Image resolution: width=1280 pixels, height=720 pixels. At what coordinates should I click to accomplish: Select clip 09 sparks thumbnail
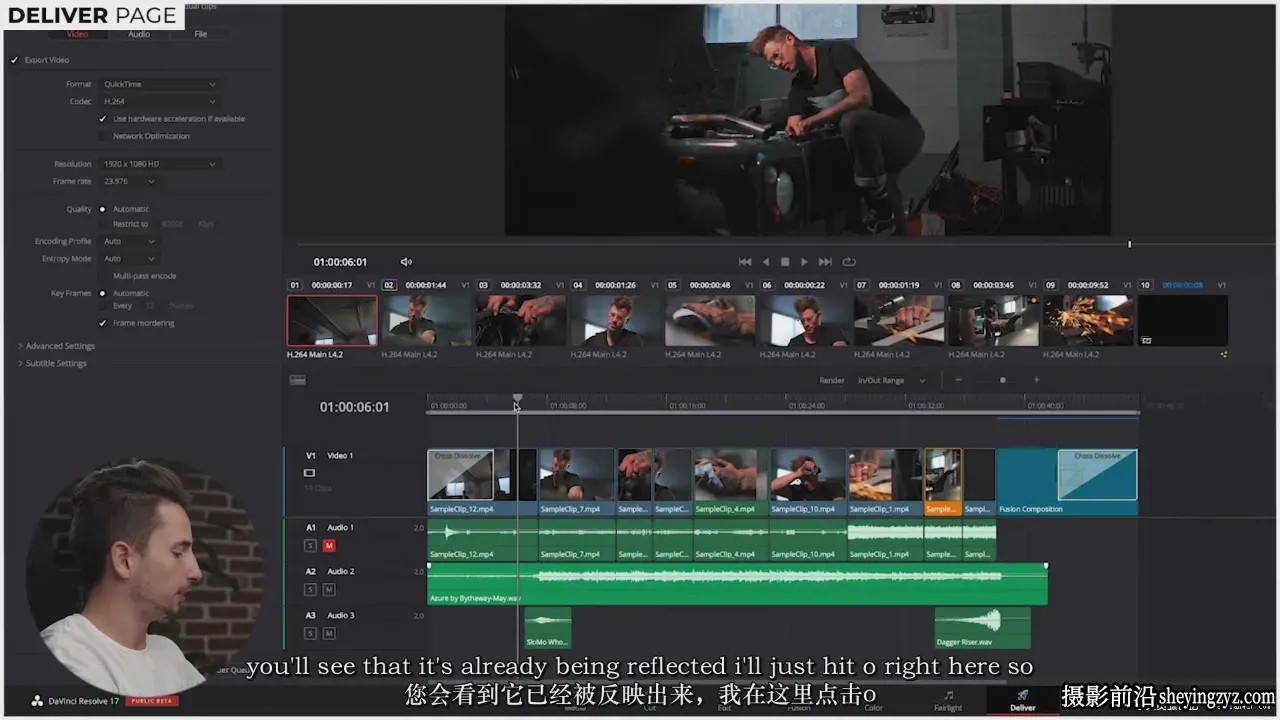pos(1088,321)
